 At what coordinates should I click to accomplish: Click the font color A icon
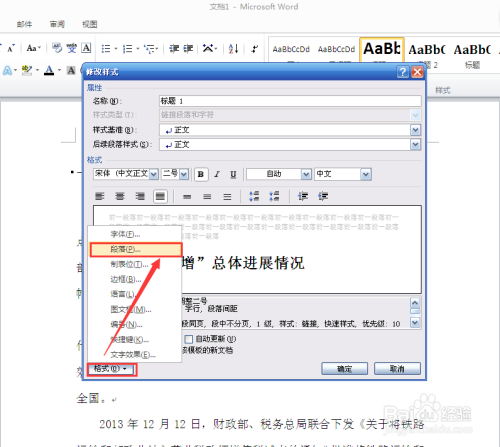pyautogui.click(x=49, y=70)
